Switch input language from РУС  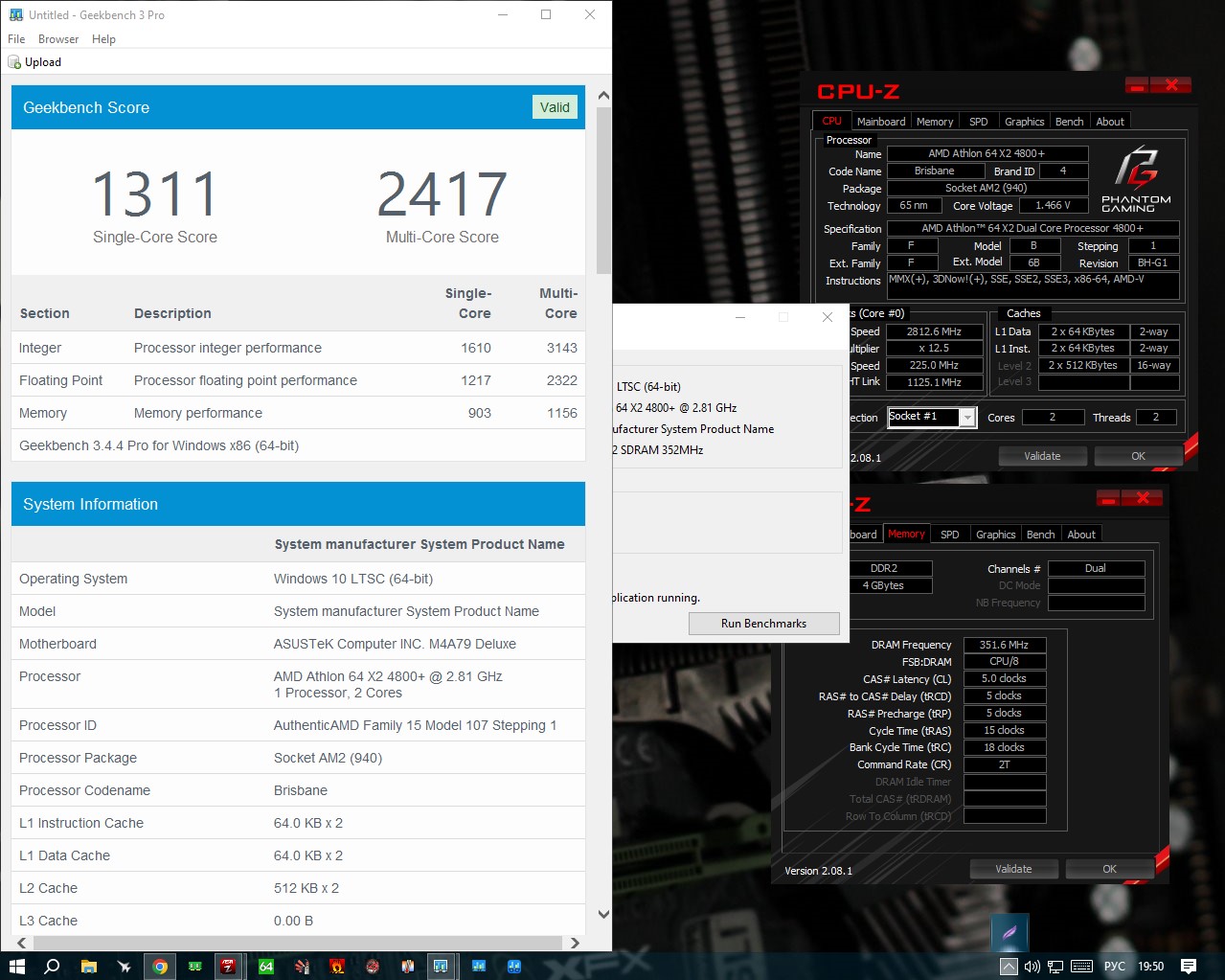1115,967
